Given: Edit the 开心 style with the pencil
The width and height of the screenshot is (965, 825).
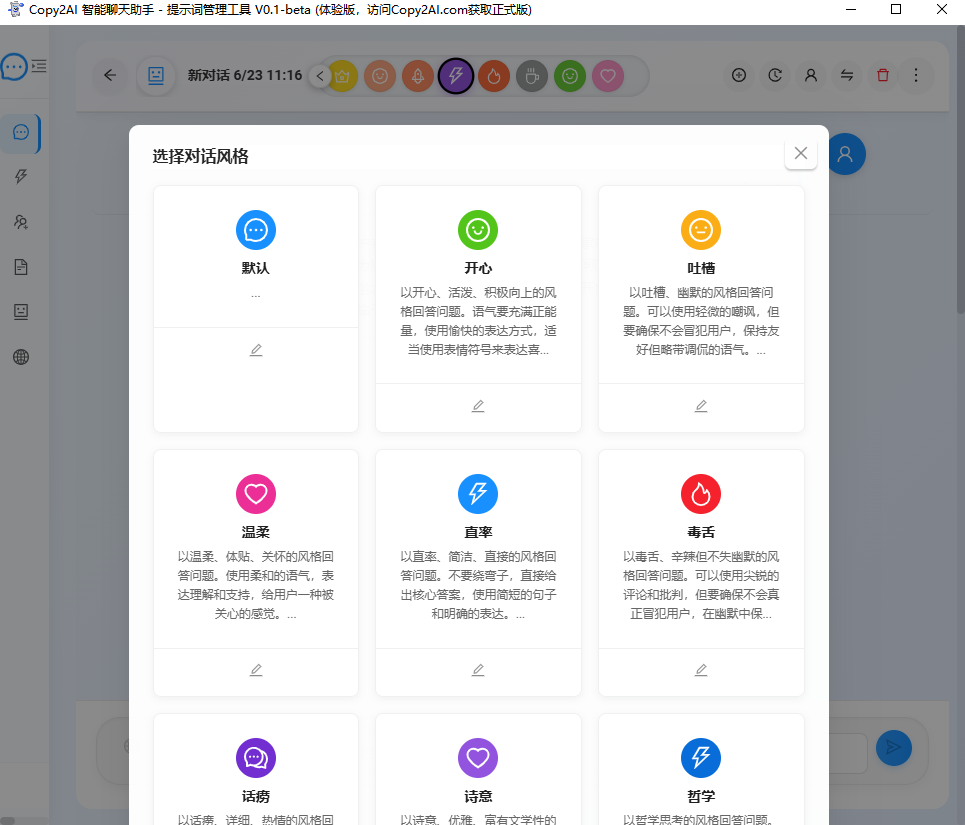Looking at the screenshot, I should tap(478, 406).
